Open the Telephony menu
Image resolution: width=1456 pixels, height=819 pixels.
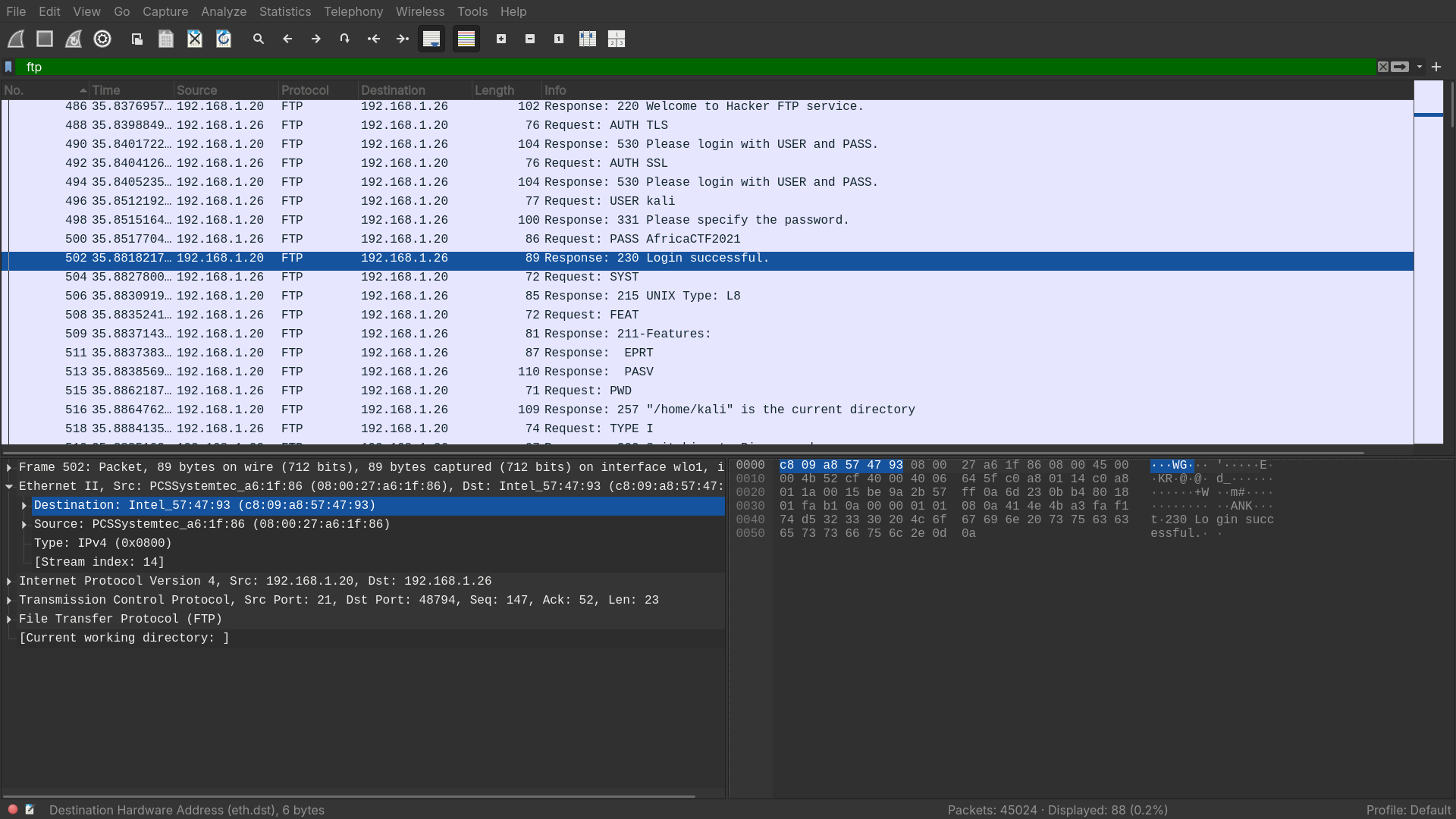(x=353, y=11)
